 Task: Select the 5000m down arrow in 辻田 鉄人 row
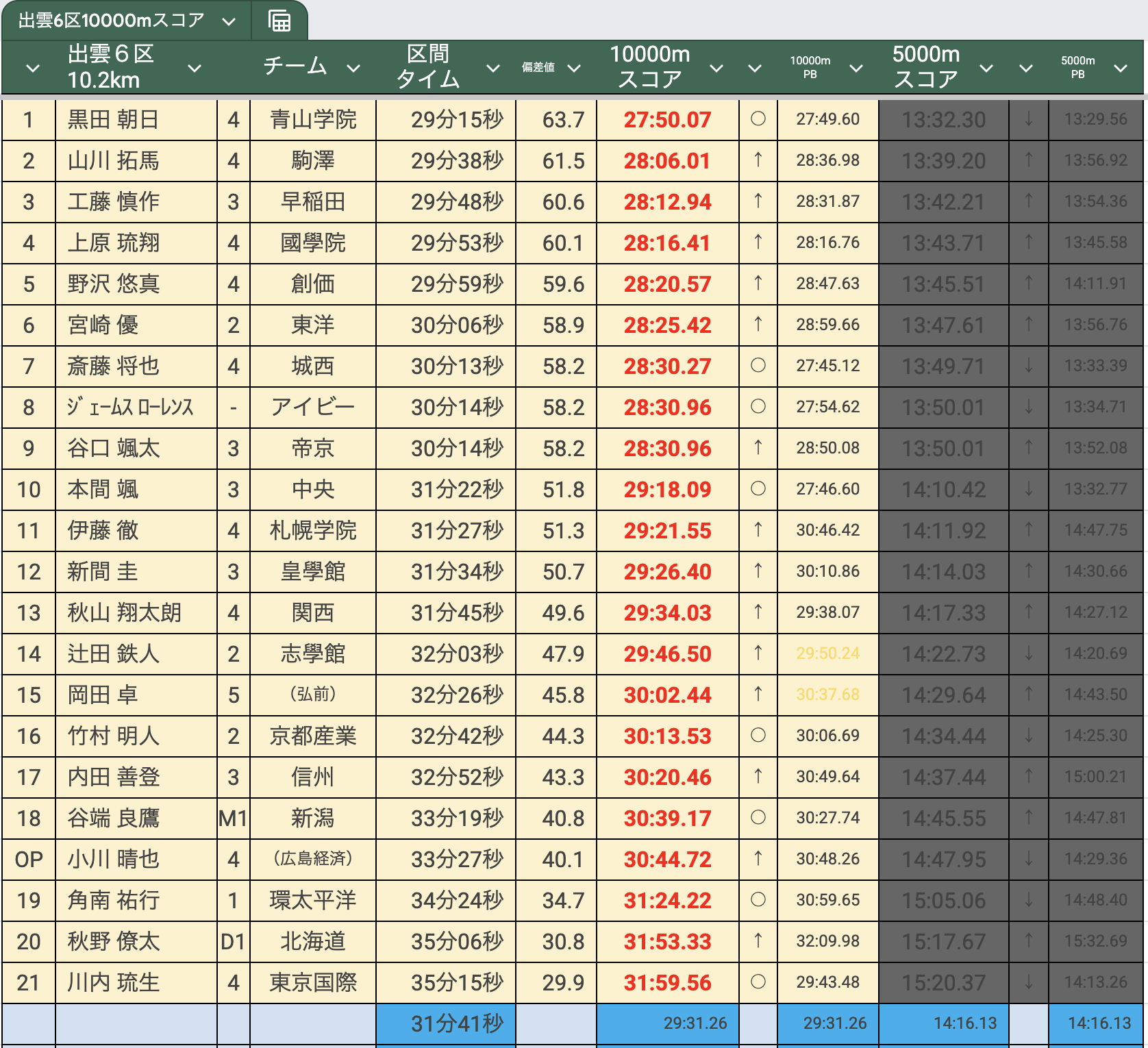pyautogui.click(x=1029, y=653)
